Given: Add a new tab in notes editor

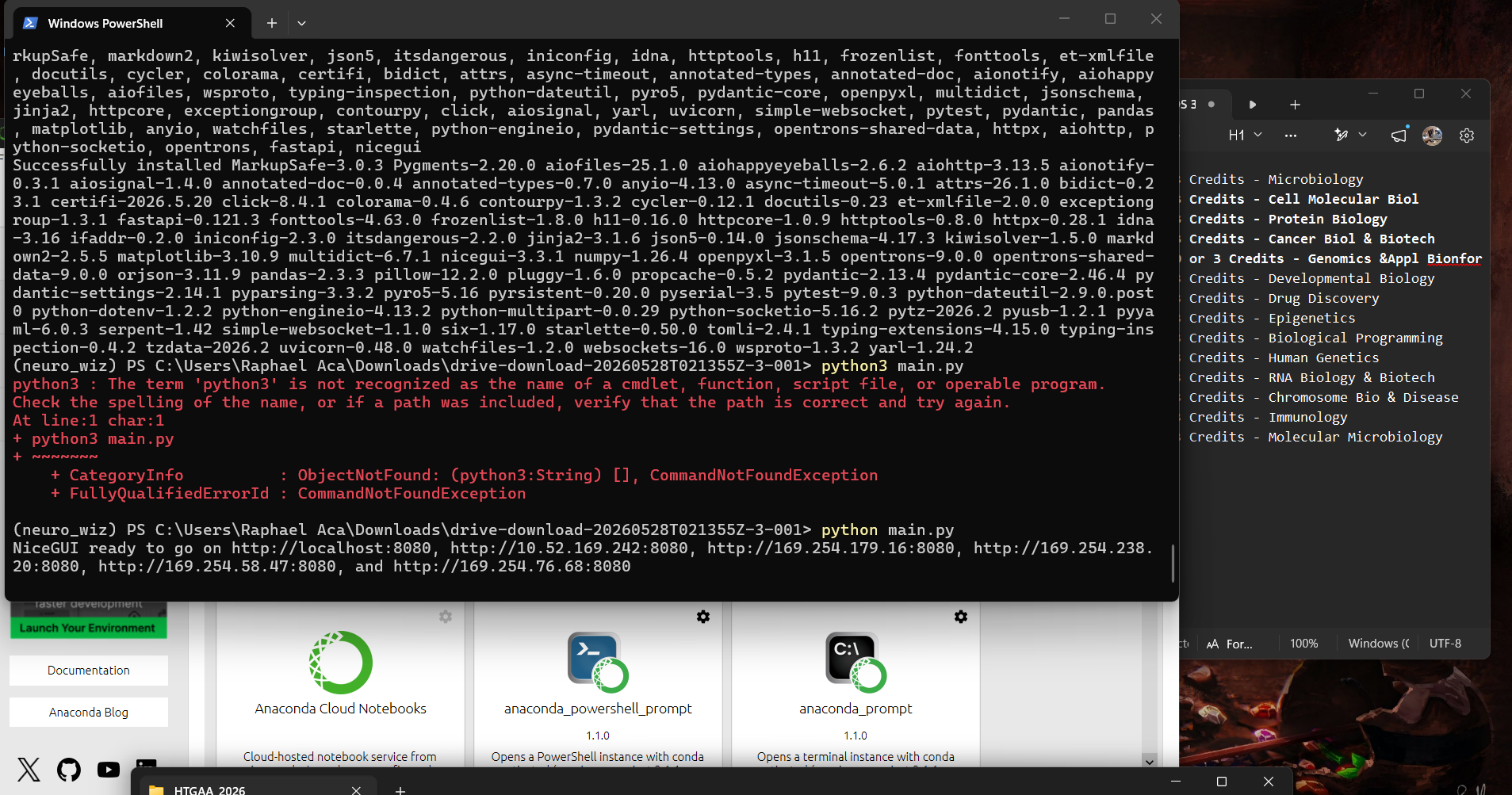Looking at the screenshot, I should [1295, 105].
